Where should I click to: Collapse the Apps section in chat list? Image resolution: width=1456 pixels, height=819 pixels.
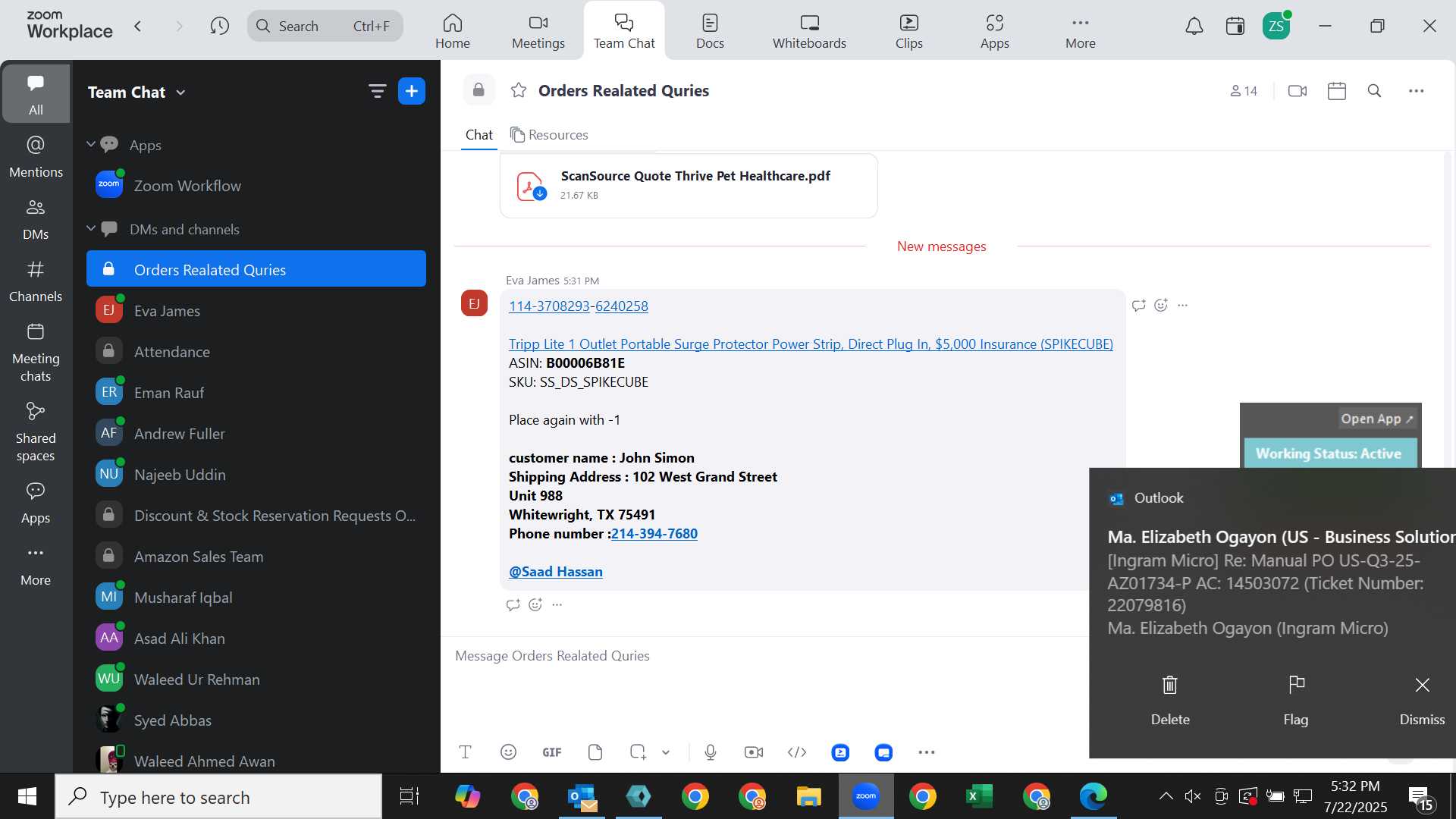click(91, 144)
